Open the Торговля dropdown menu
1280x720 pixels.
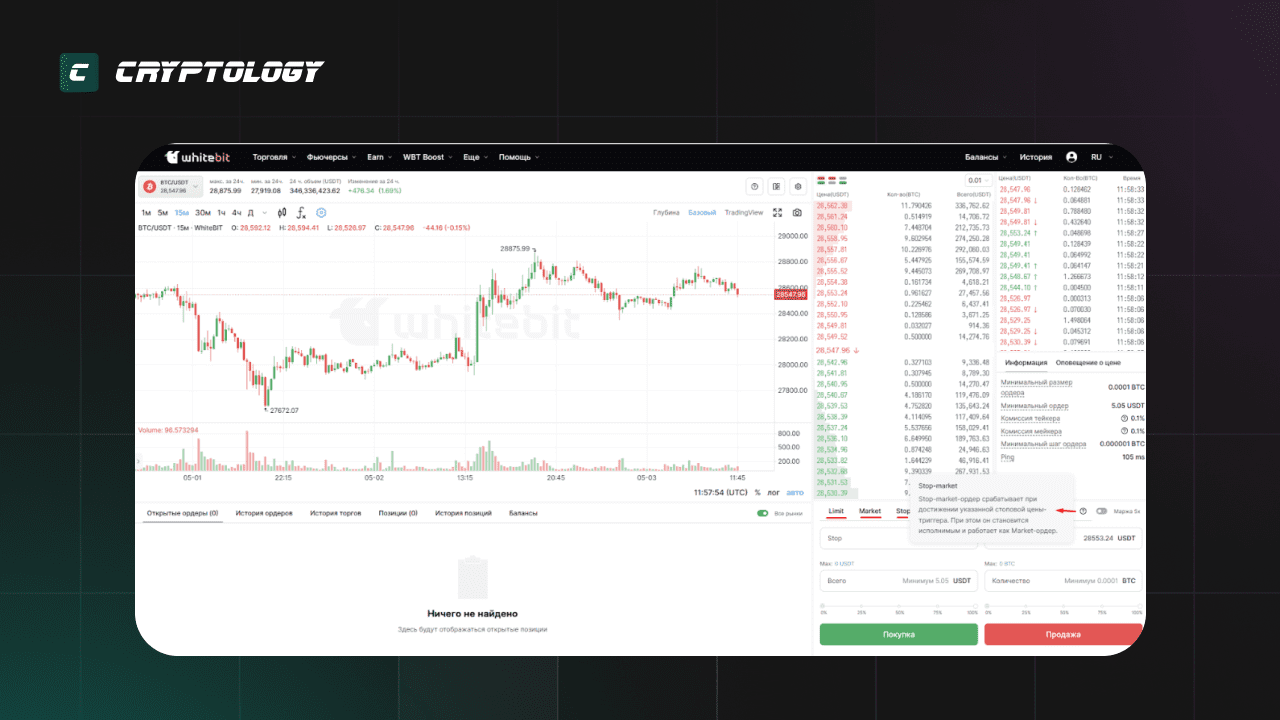(x=273, y=157)
